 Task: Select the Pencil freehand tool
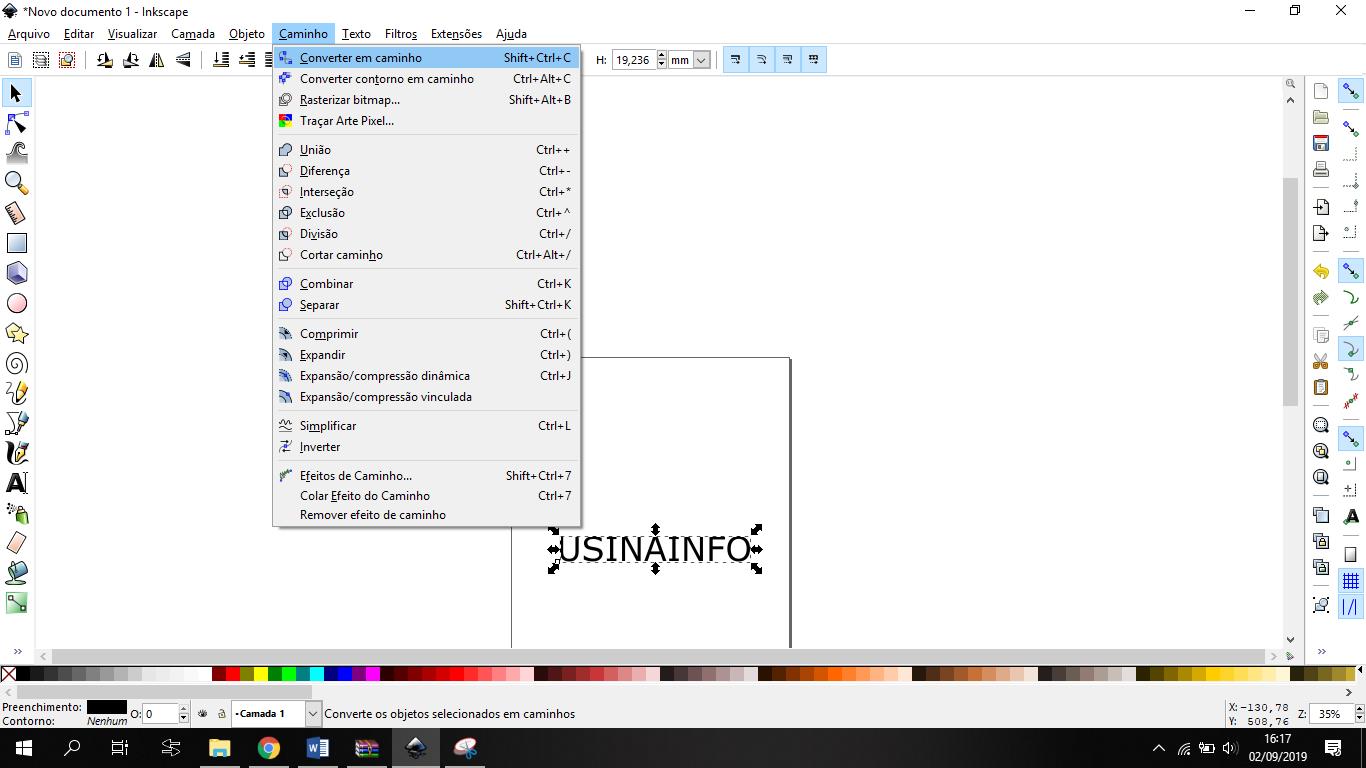tap(16, 393)
